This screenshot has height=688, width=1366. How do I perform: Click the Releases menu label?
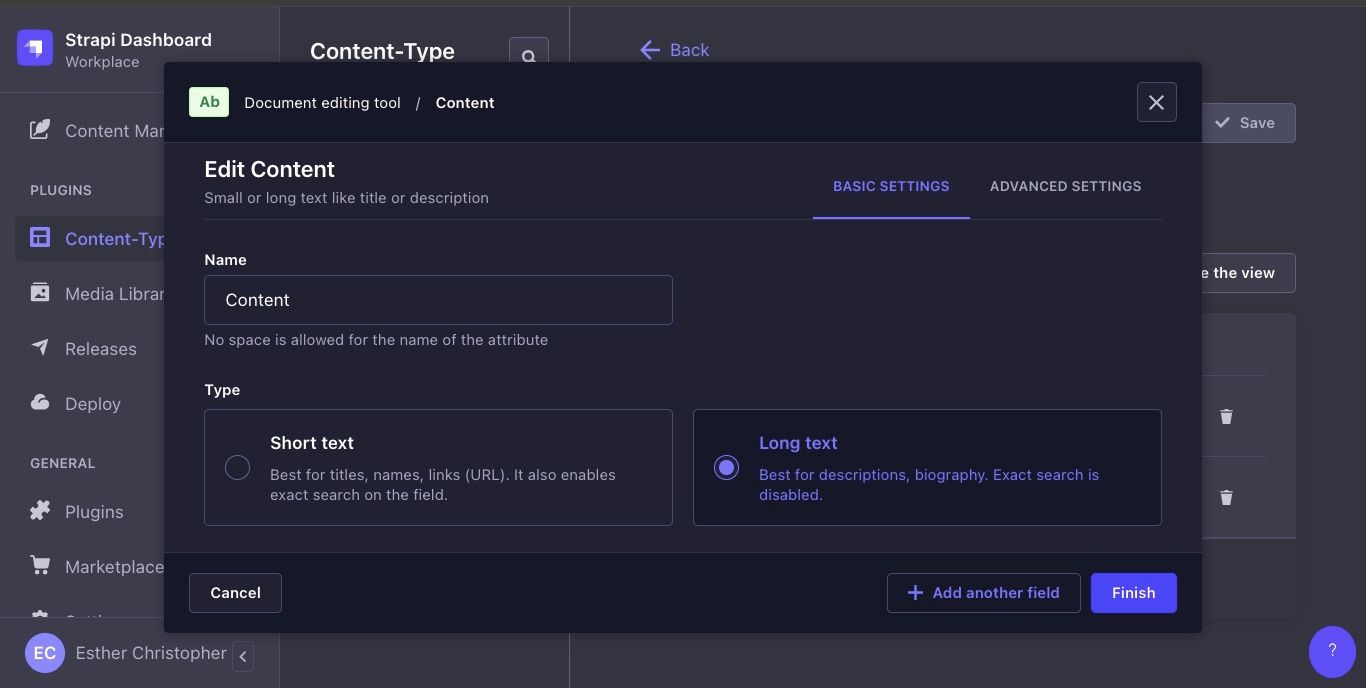click(x=101, y=349)
